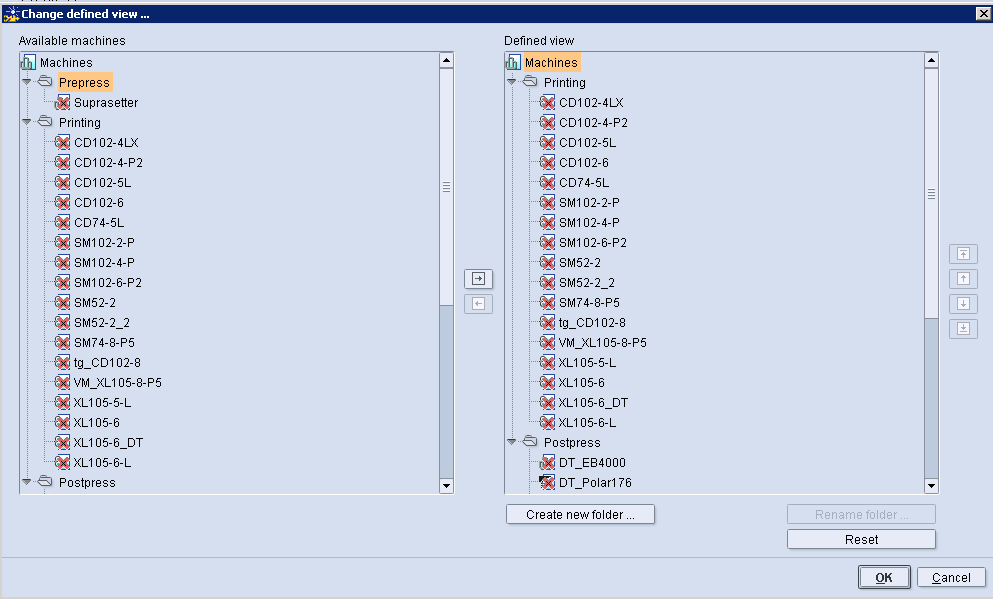This screenshot has height=599, width=993.
Task: Click the CD102-4LX machine icon in Defined view
Action: (x=547, y=102)
